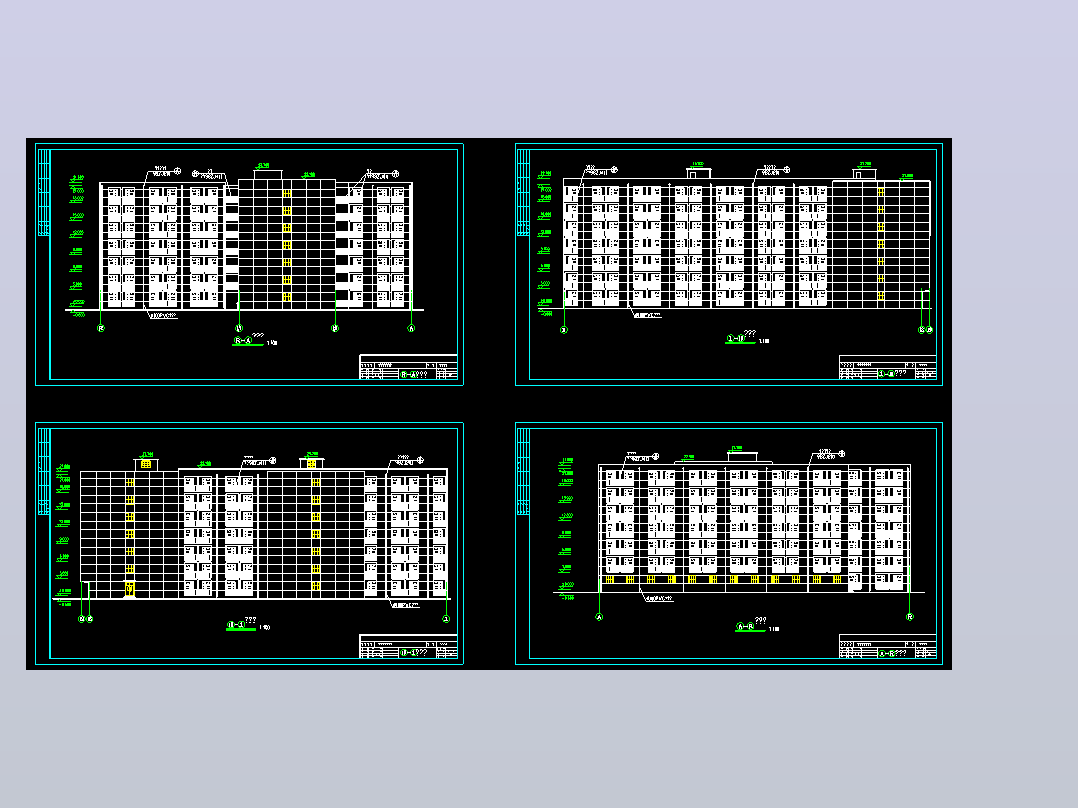Select the cyan revision strip on the bottom-left sheet
Image resolution: width=1078 pixels, height=808 pixels.
click(x=43, y=471)
